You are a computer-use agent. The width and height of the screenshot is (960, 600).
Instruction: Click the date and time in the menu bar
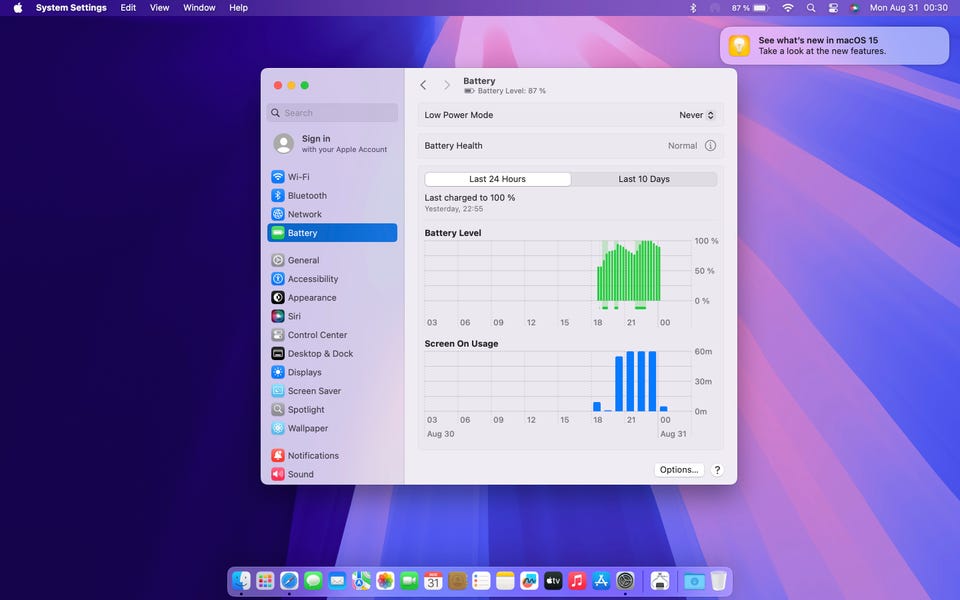[909, 8]
